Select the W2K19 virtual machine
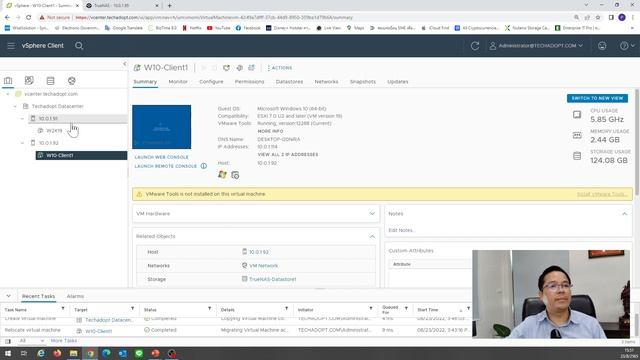The width and height of the screenshot is (640, 360). 54,131
